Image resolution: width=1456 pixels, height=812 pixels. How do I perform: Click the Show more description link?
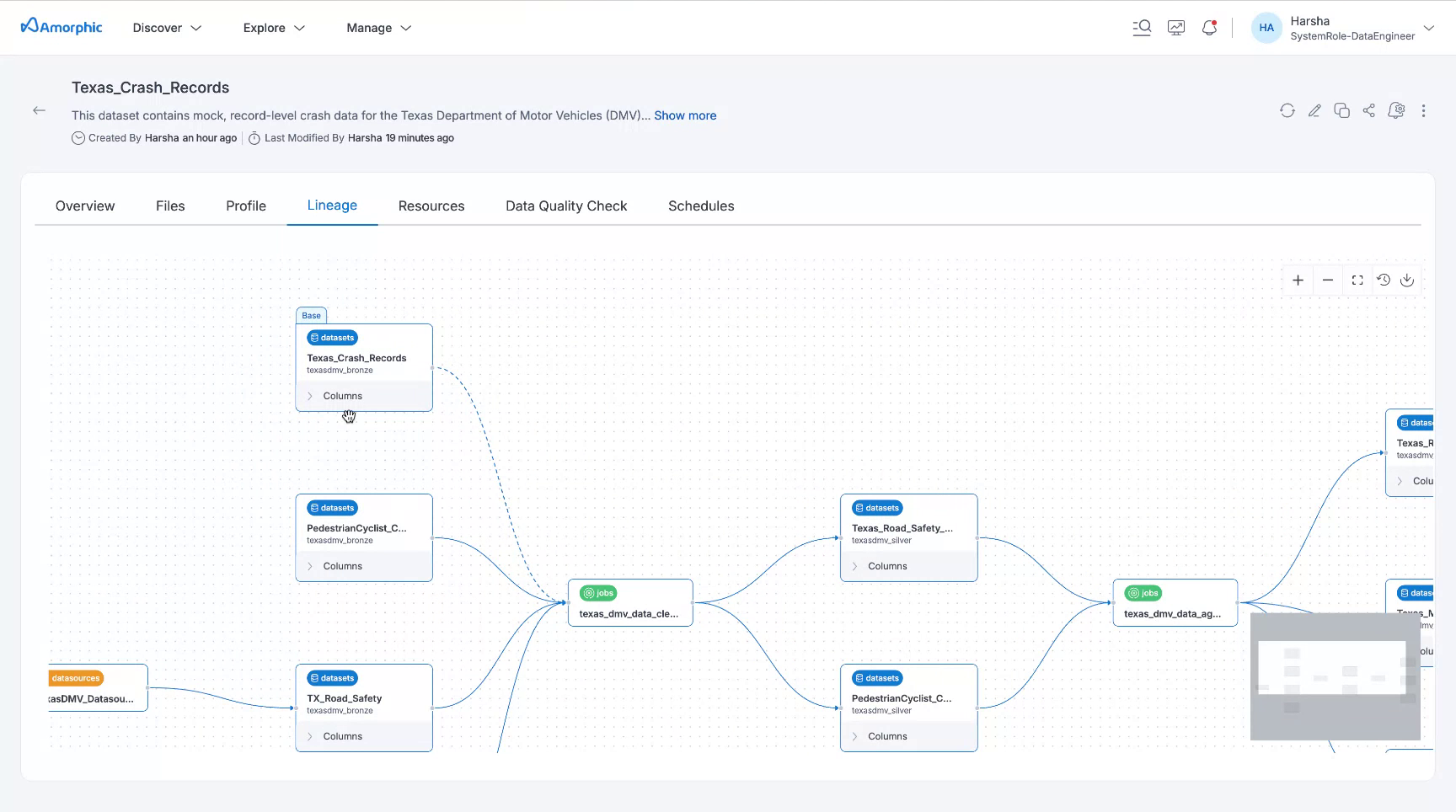click(685, 115)
